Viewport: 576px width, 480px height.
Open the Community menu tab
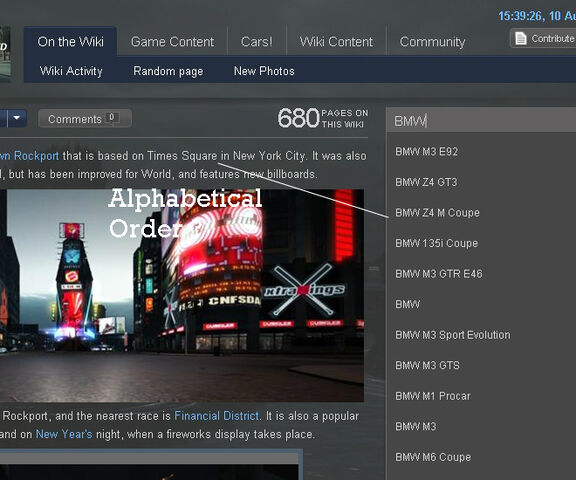click(432, 41)
